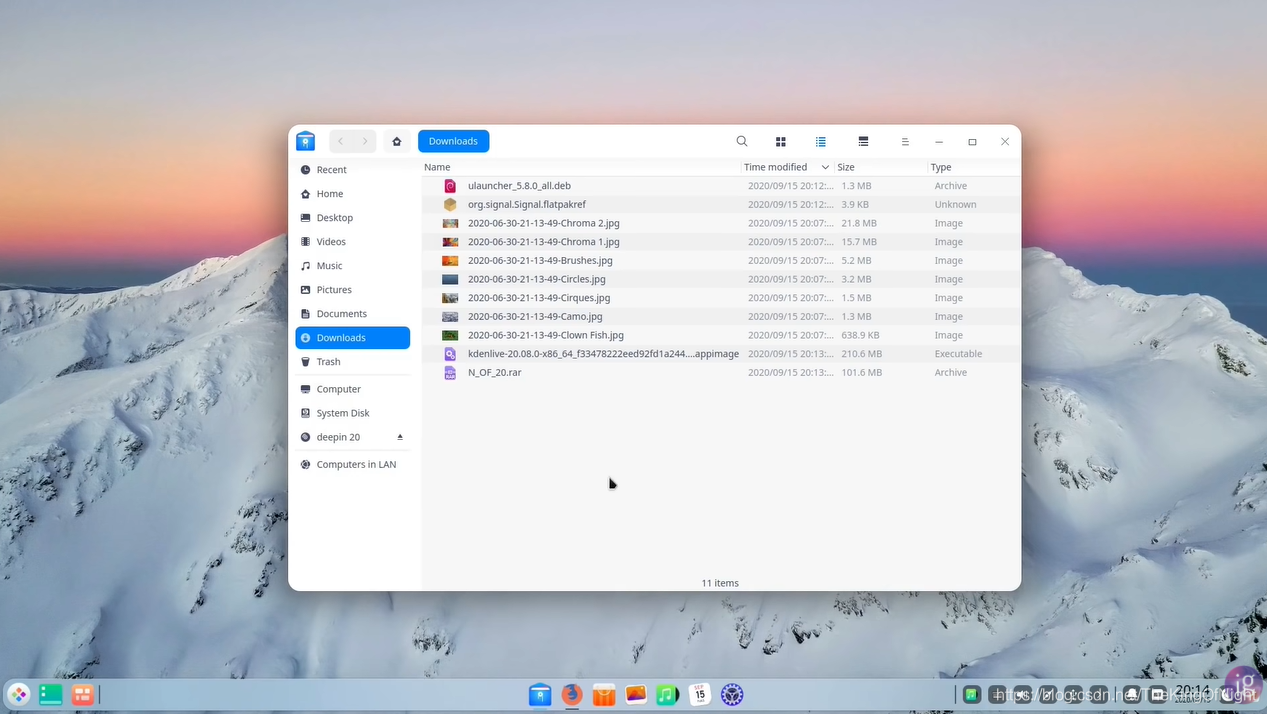Launch Firefox from the dock

[572, 694]
